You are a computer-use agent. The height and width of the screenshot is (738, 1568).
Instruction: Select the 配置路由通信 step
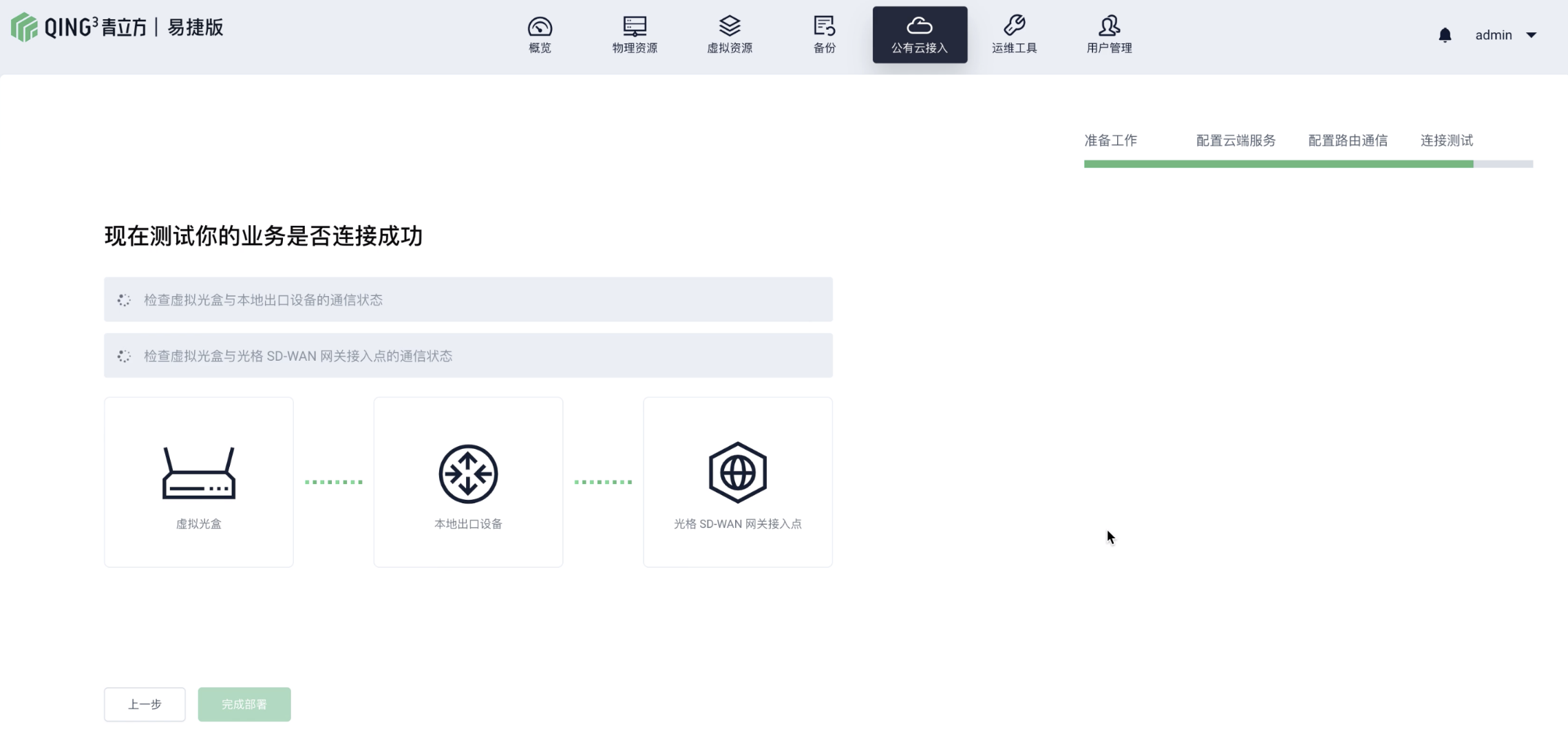pos(1347,140)
